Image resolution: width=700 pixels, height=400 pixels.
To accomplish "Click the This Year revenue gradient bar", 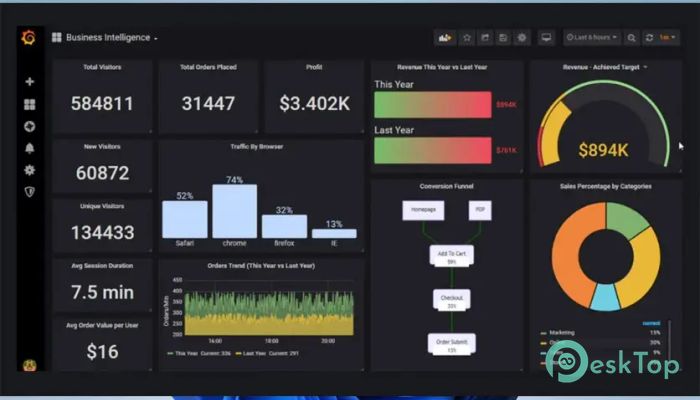I will point(433,105).
